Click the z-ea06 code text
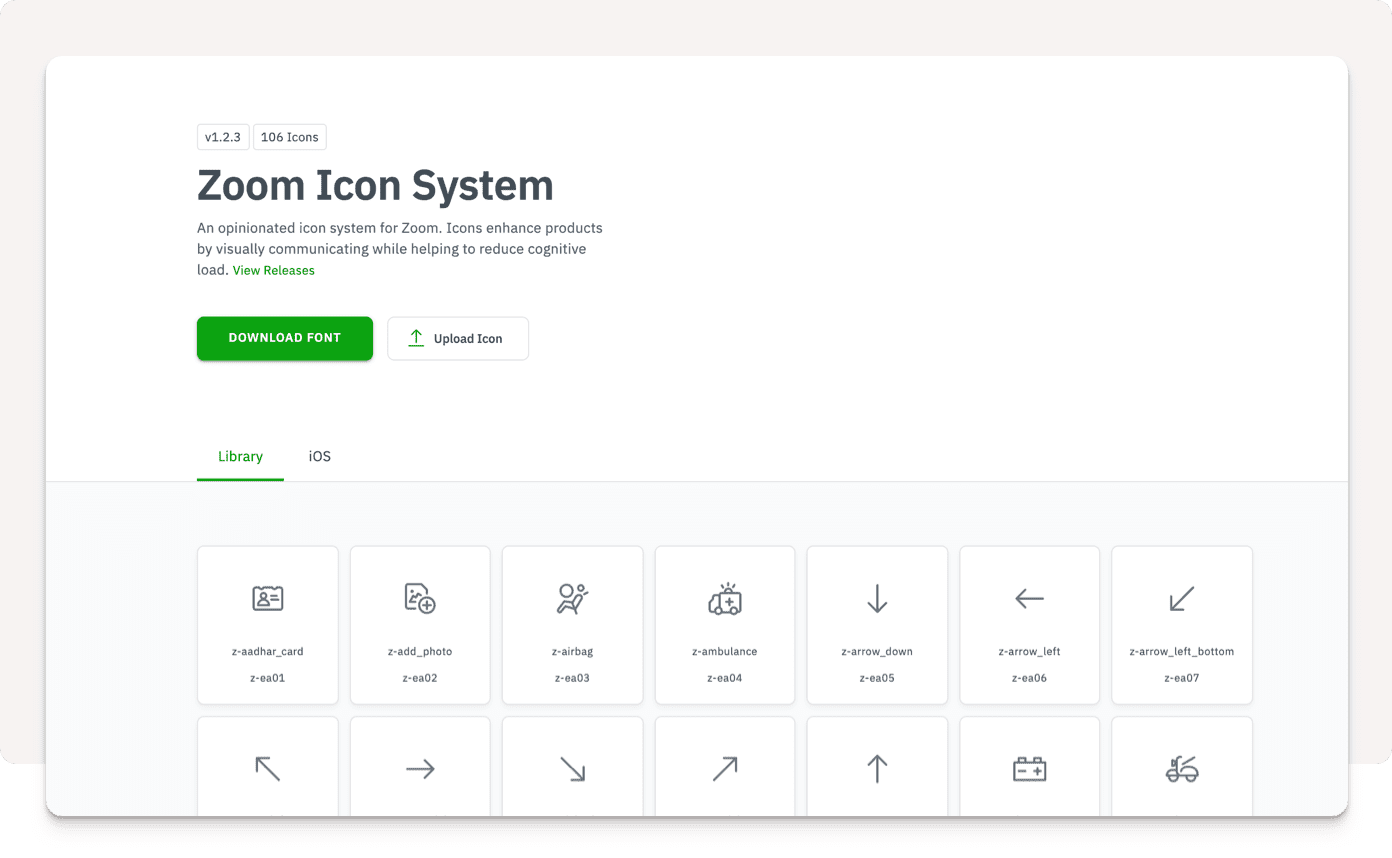The width and height of the screenshot is (1392, 858). point(1030,678)
